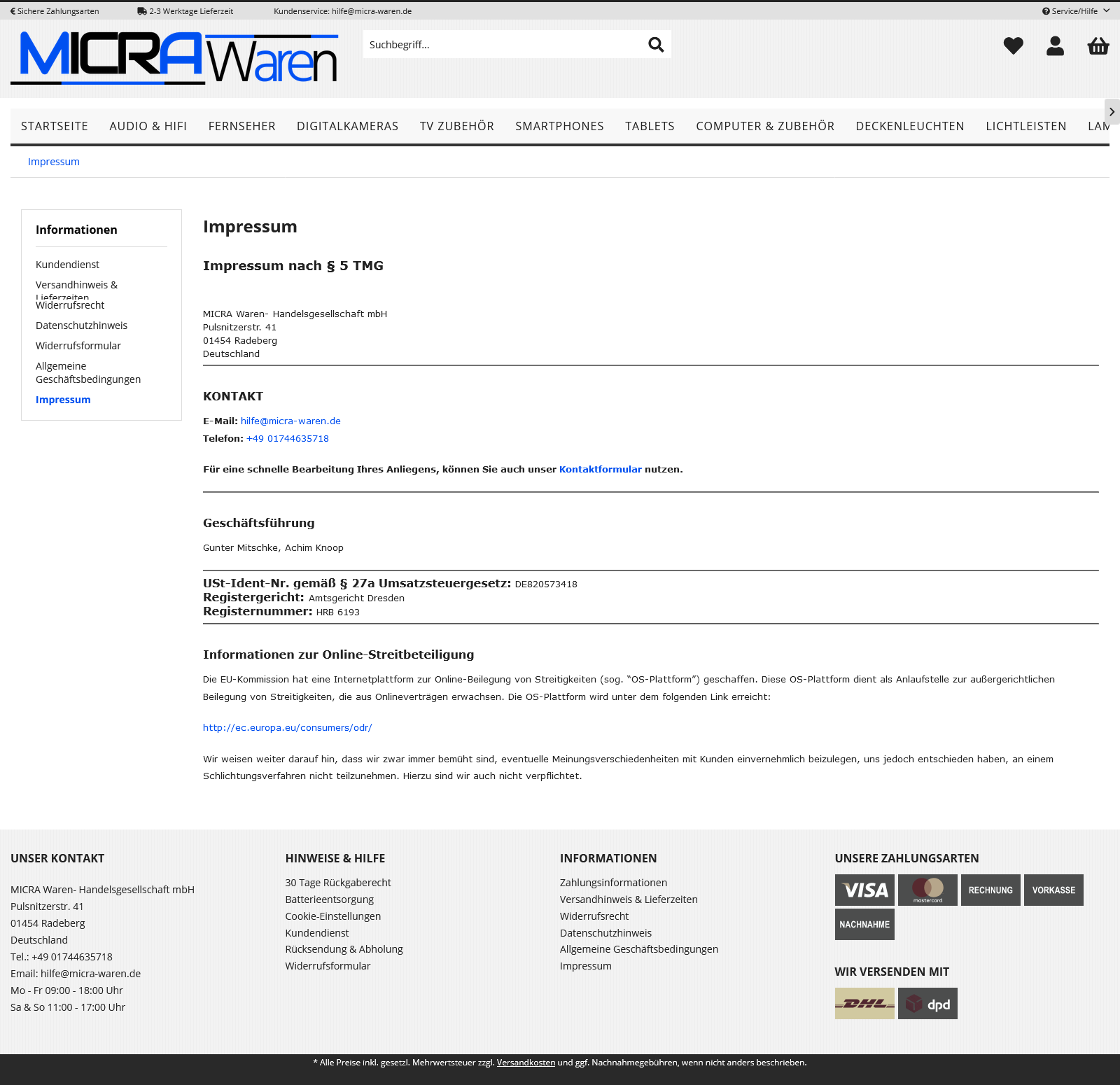1120x1085 pixels.
Task: Select Impressum in the sidebar
Action: (x=63, y=400)
